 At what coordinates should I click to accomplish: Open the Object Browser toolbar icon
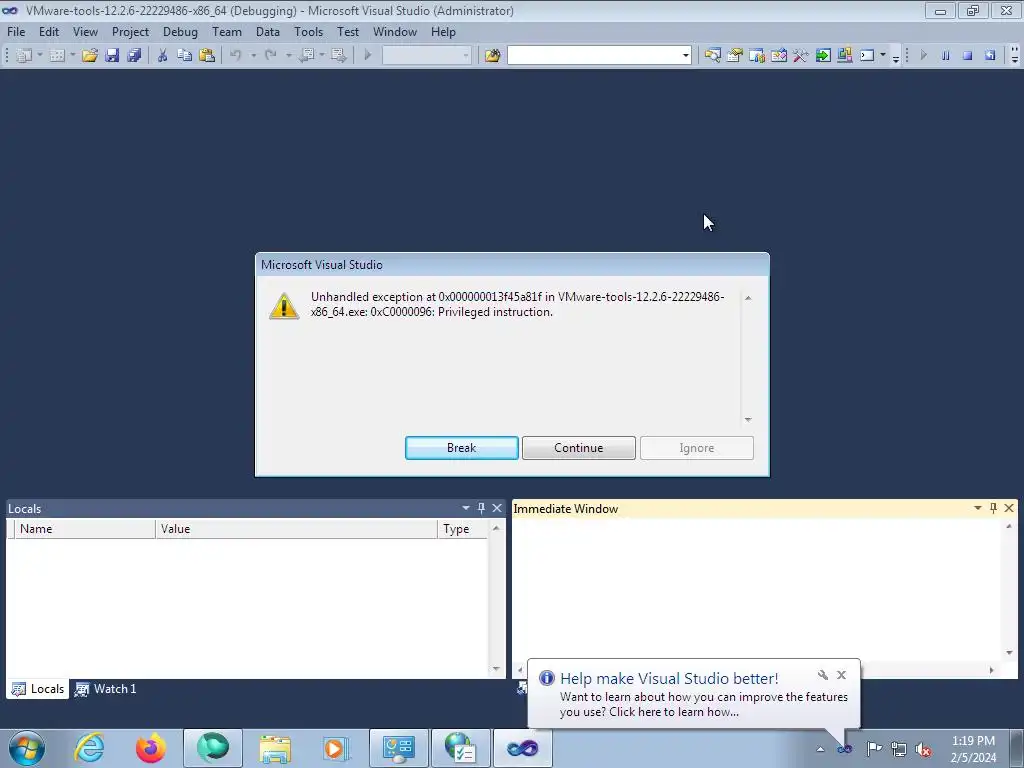click(x=778, y=56)
